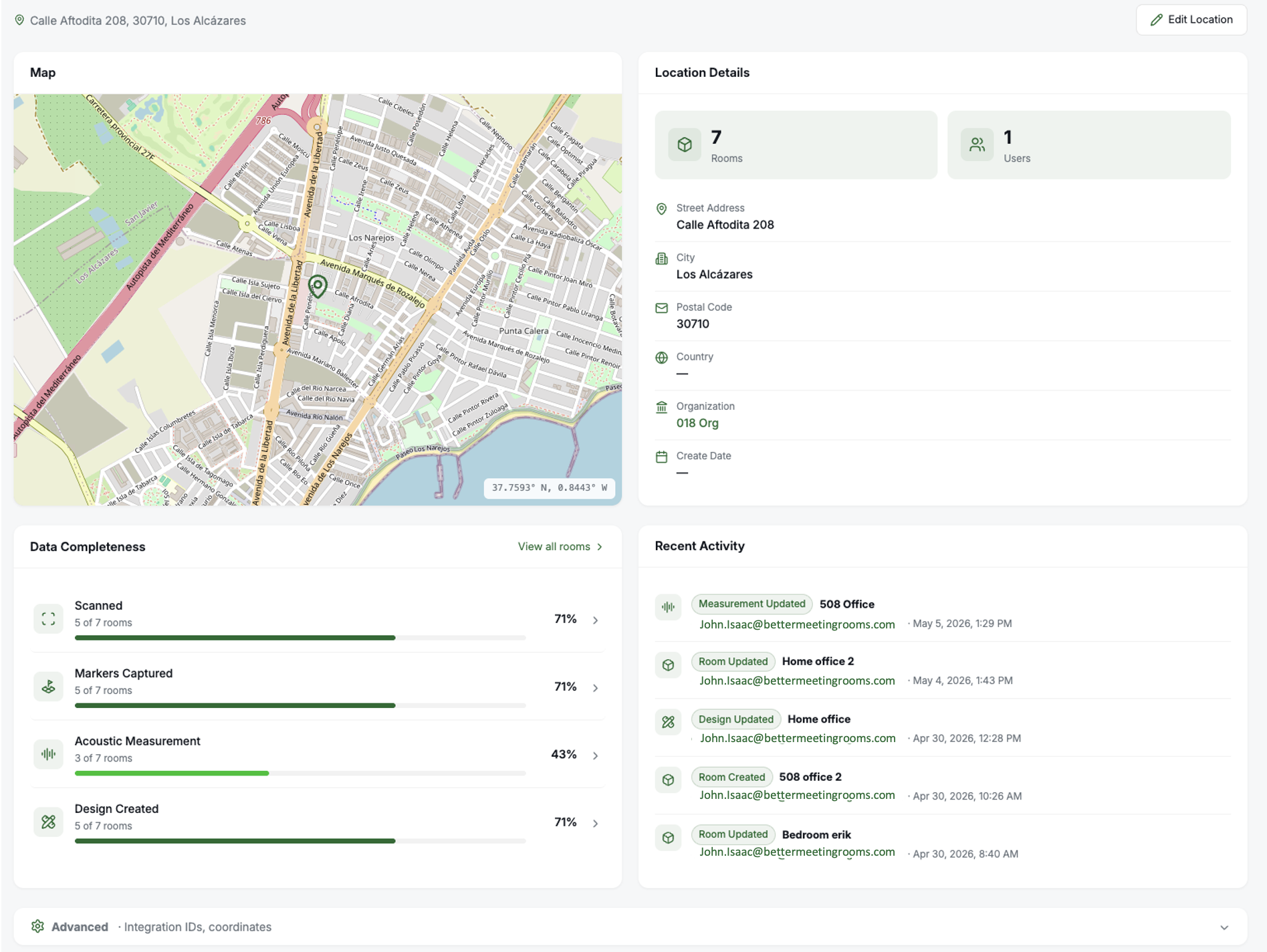Click the user email in the 508 Office activity
Image resolution: width=1267 pixels, height=952 pixels.
click(797, 624)
